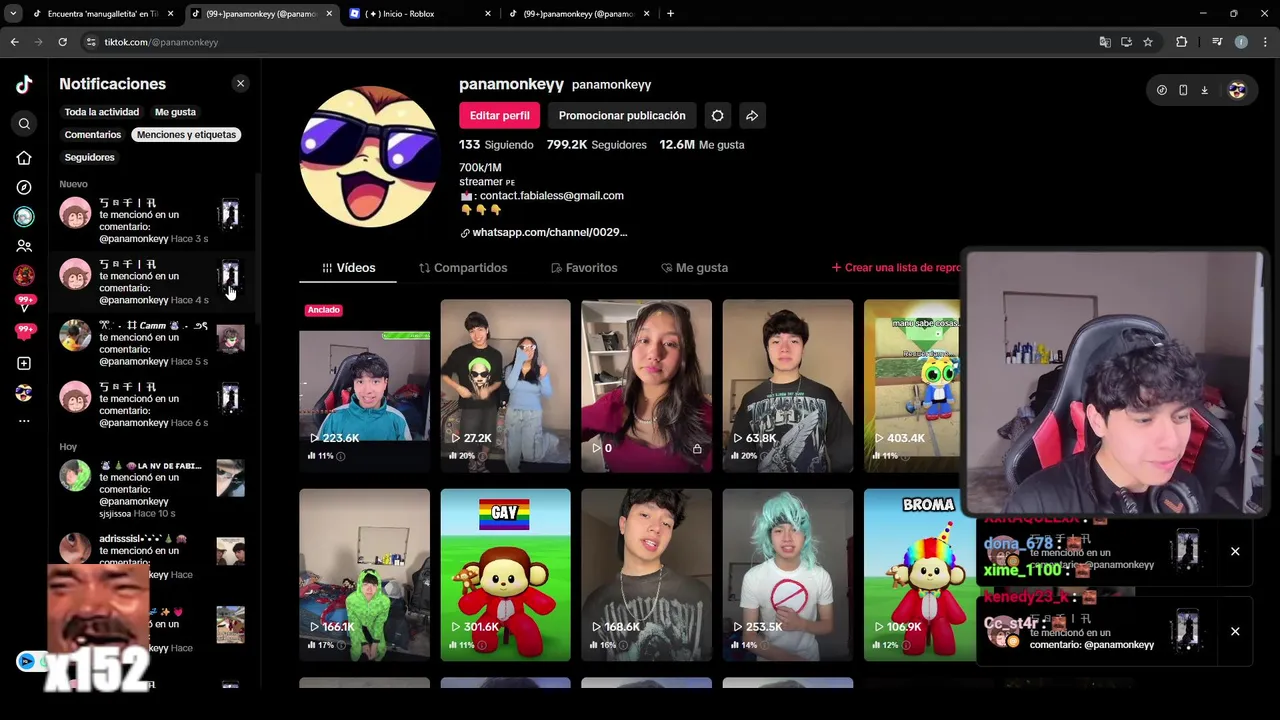Click the download app icon in top-right pill

pyautogui.click(x=1204, y=90)
